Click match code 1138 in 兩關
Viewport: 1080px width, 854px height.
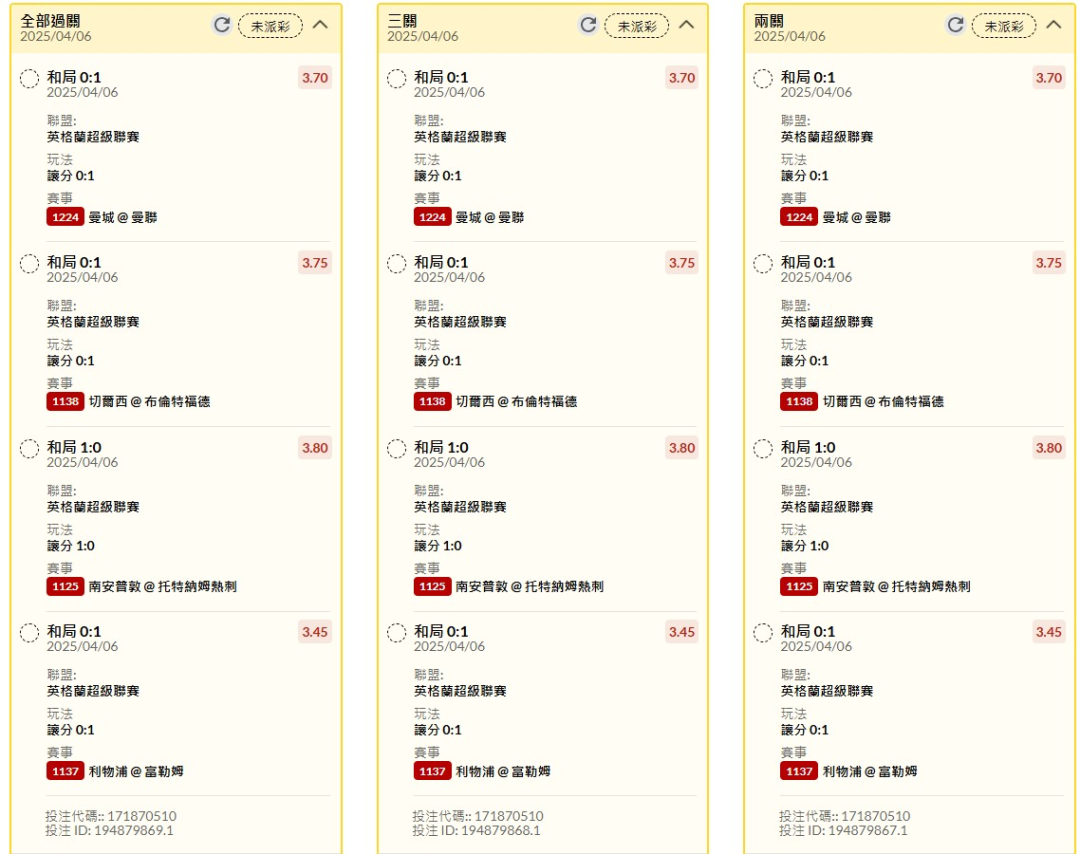tap(799, 402)
